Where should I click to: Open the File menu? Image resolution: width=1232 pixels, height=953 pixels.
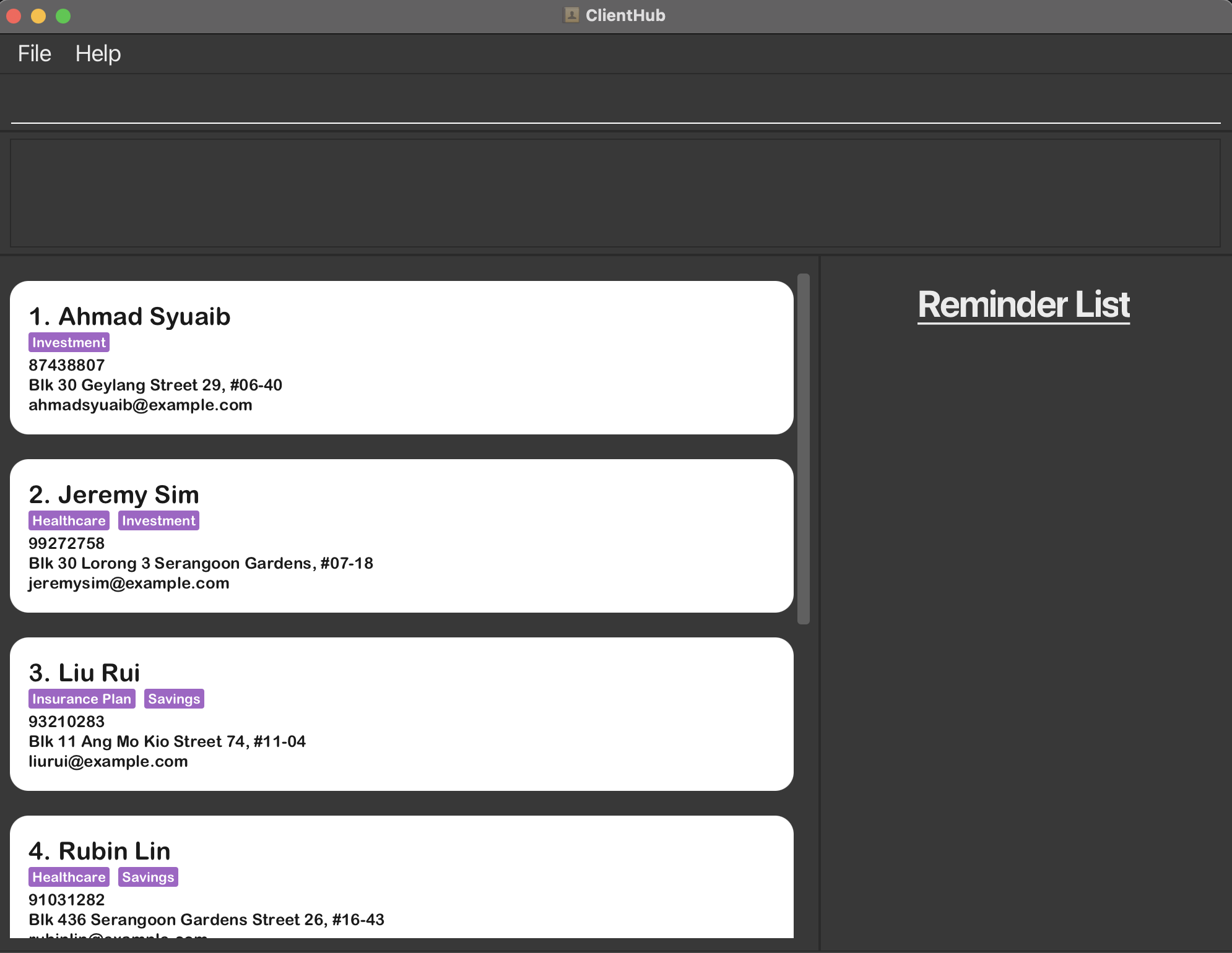click(34, 54)
